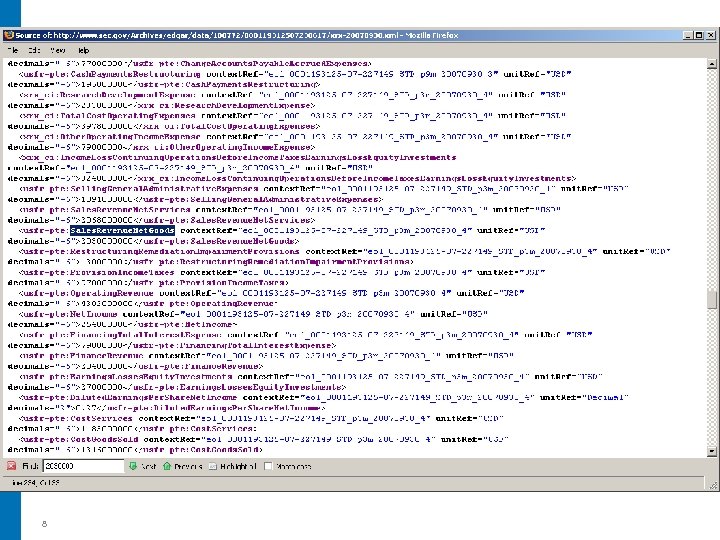Click the EarningsLossesEquityInvestments opening tag
Image resolution: width=720 pixels, height=540 pixels.
[x=125, y=377]
